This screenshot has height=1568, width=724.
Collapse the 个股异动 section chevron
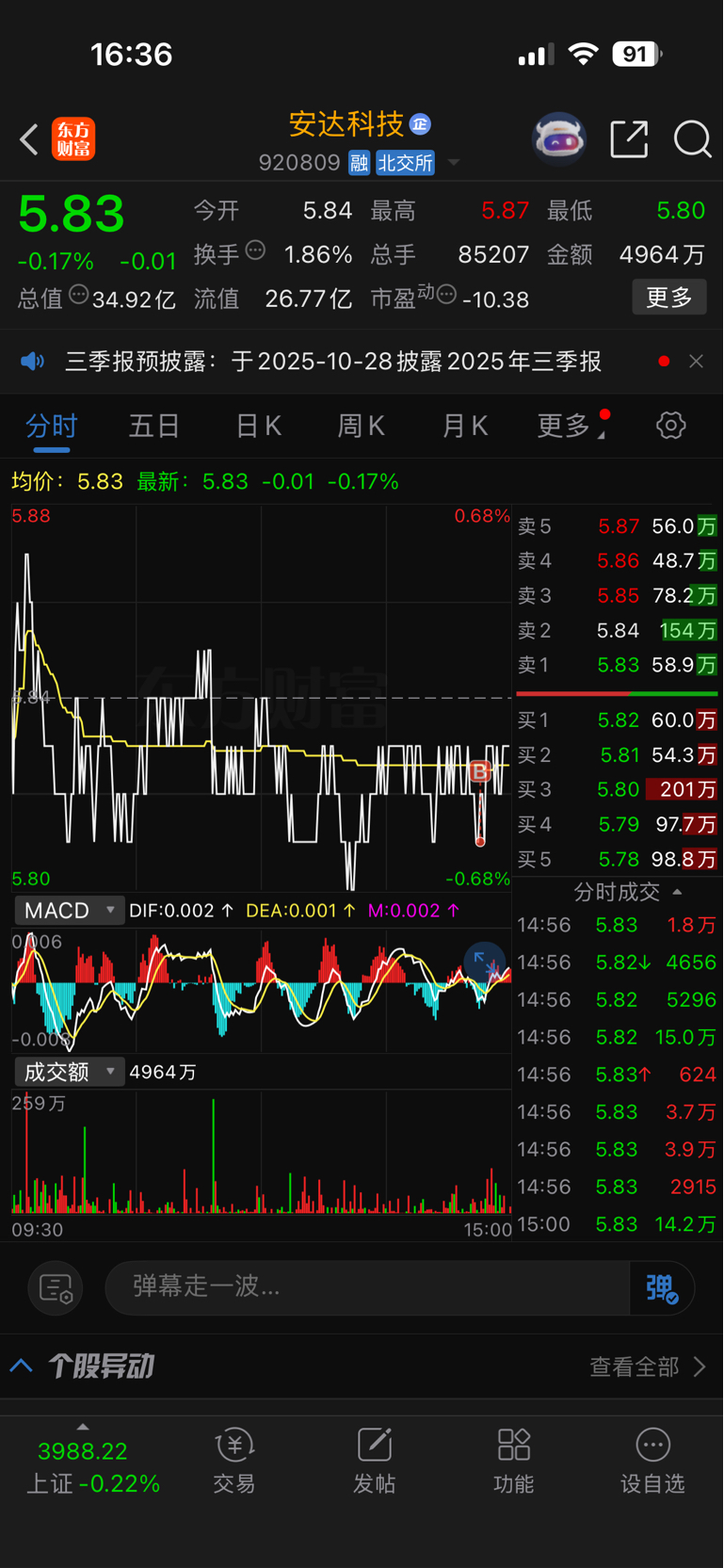[x=22, y=1366]
